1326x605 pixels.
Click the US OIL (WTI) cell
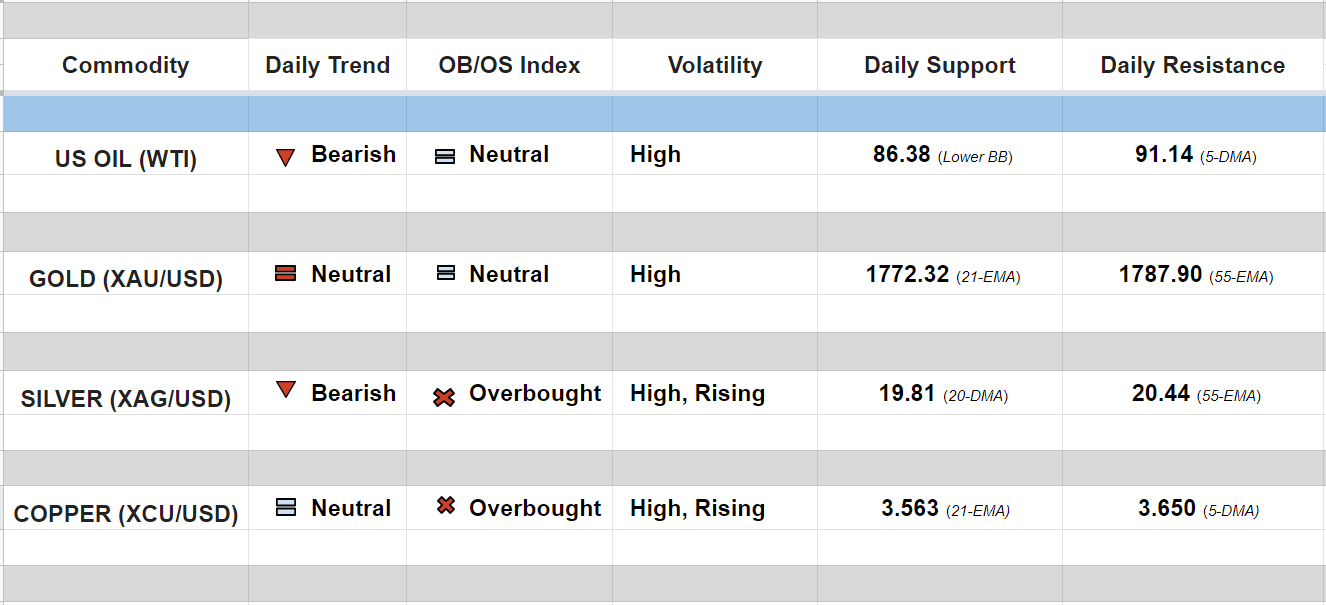tap(126, 159)
